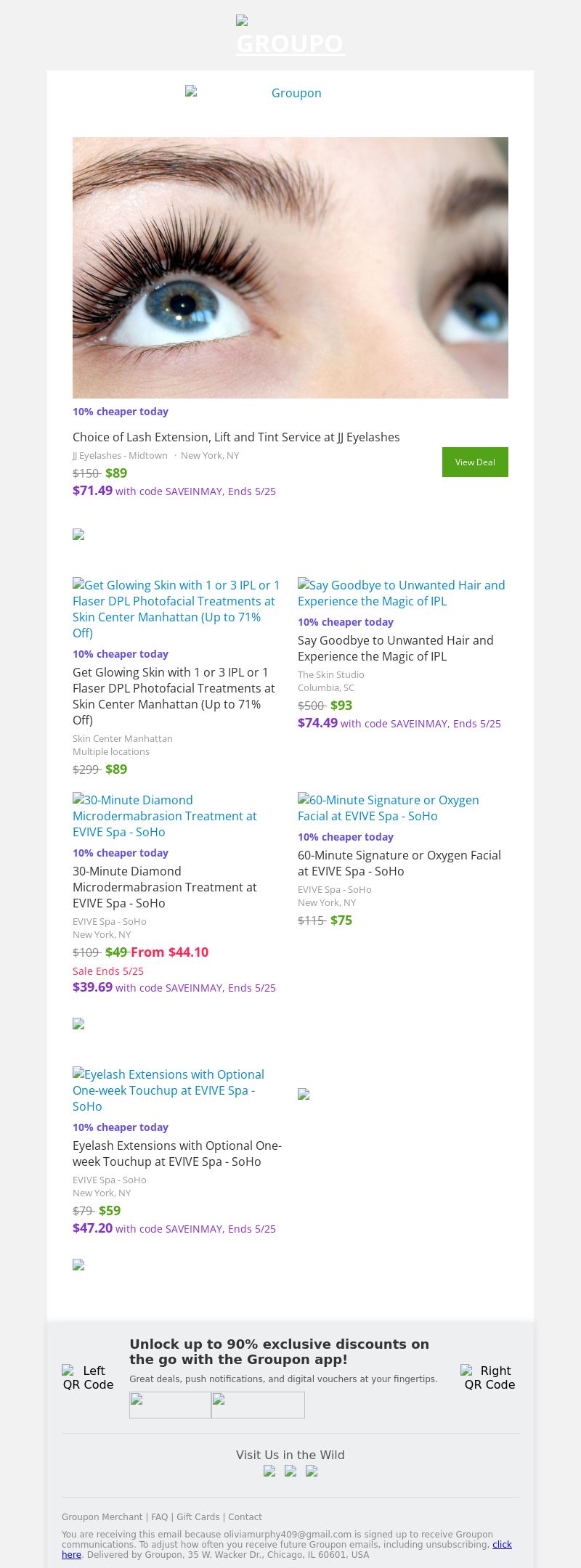Click the 'click here' unsubscribe link
The width and height of the screenshot is (581, 1568).
(502, 1544)
